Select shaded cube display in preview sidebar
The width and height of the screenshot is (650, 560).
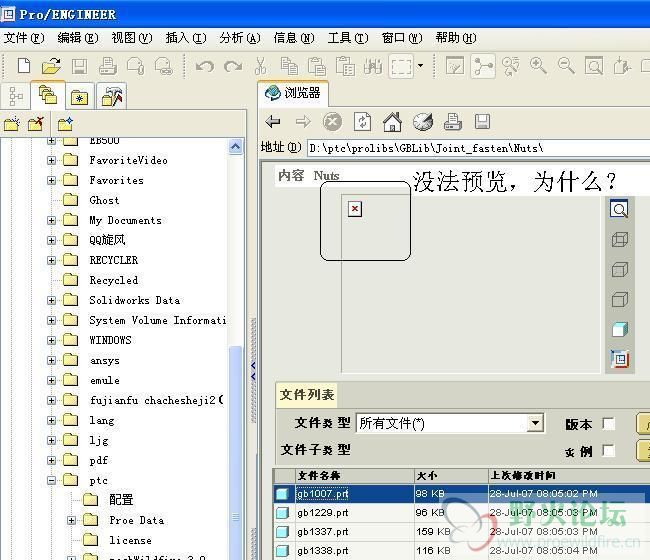click(620, 330)
